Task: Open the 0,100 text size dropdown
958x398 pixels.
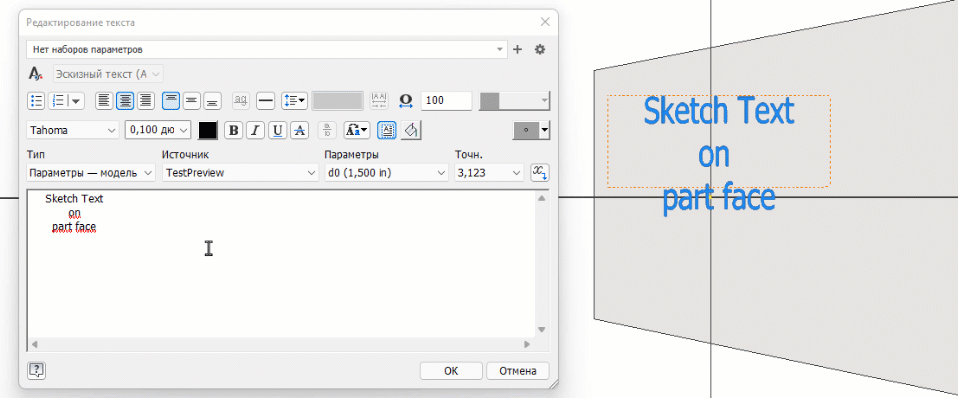Action: tap(158, 130)
